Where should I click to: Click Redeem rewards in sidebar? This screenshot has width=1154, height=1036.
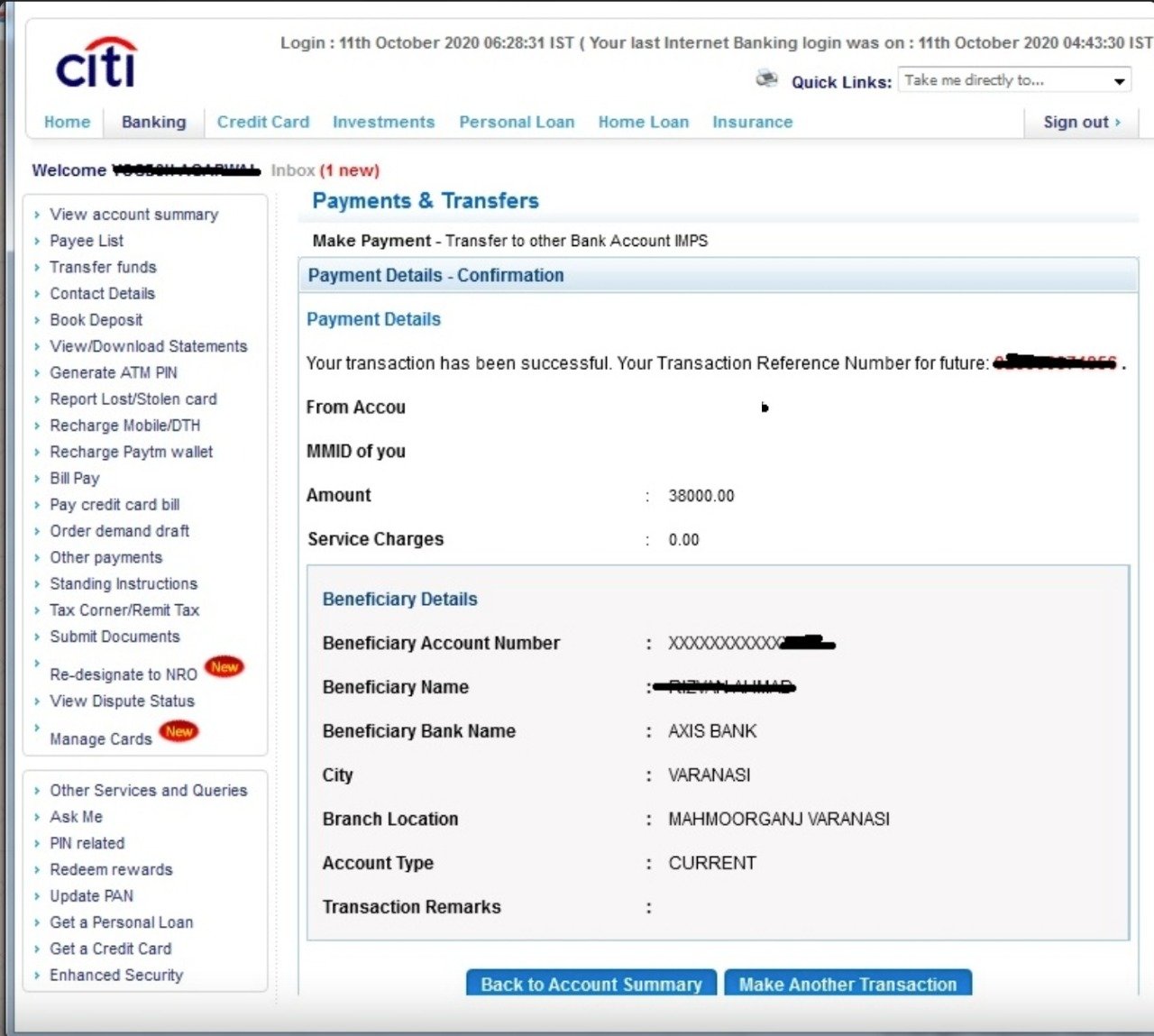pos(111,869)
